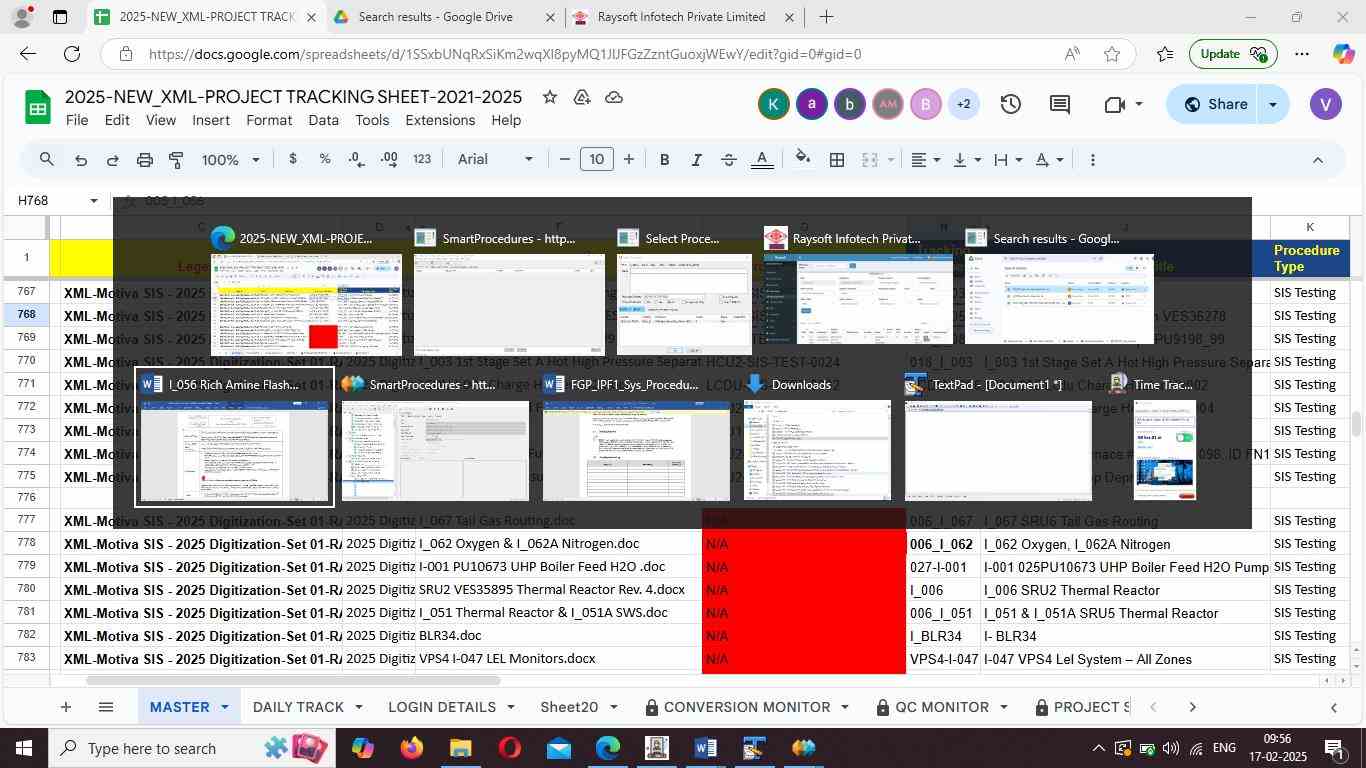The image size is (1366, 768).
Task: Decrease font size with minus button
Action: (565, 160)
